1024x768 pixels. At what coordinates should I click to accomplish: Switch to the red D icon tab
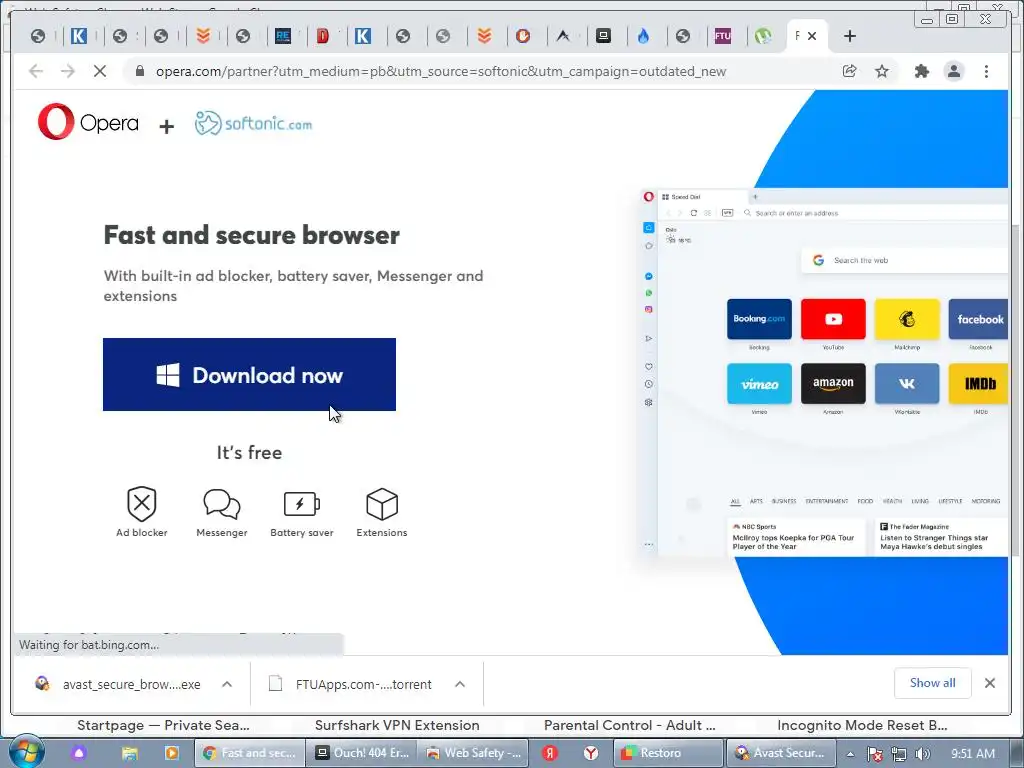pos(323,36)
